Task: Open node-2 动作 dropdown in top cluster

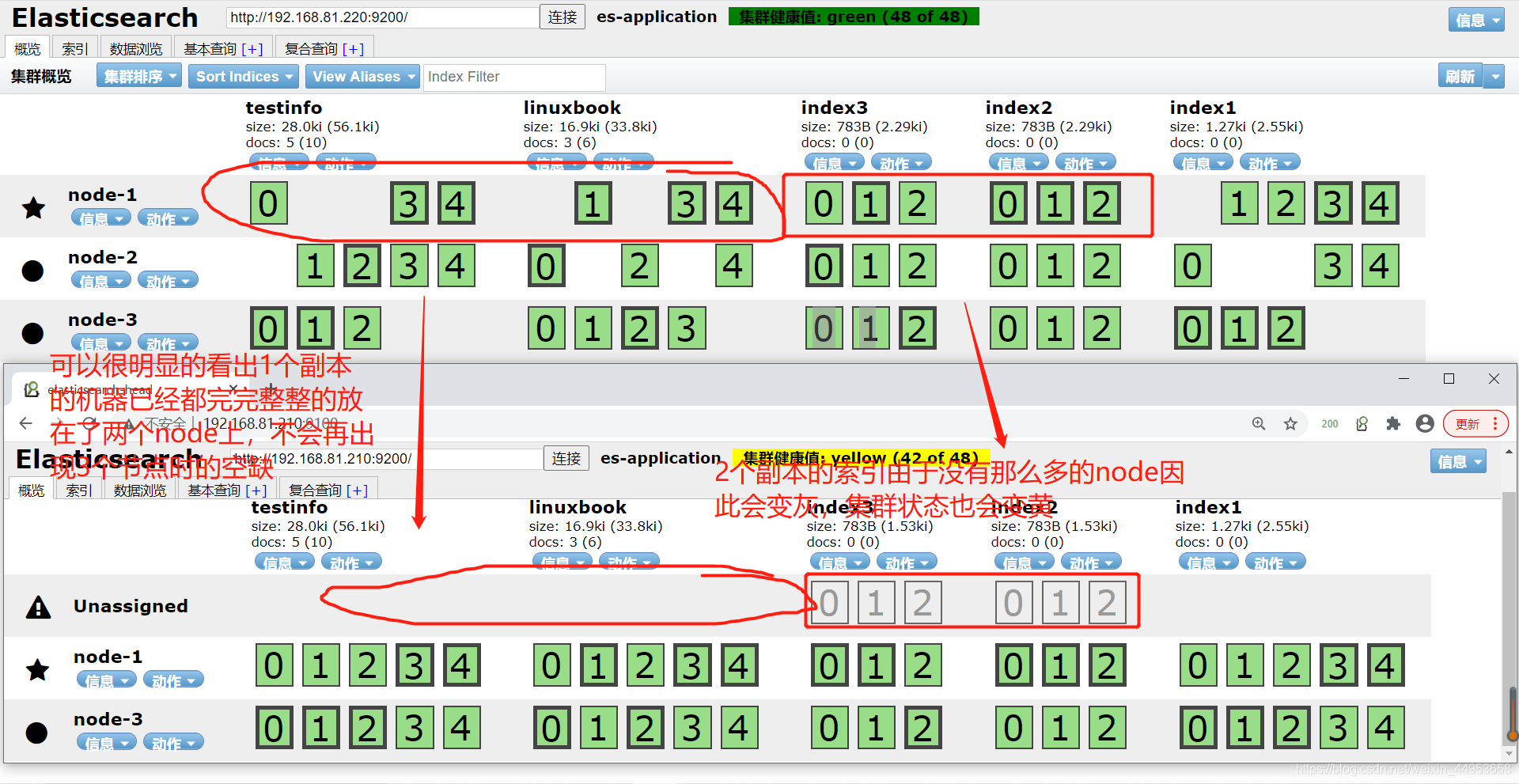Action: 168,281
